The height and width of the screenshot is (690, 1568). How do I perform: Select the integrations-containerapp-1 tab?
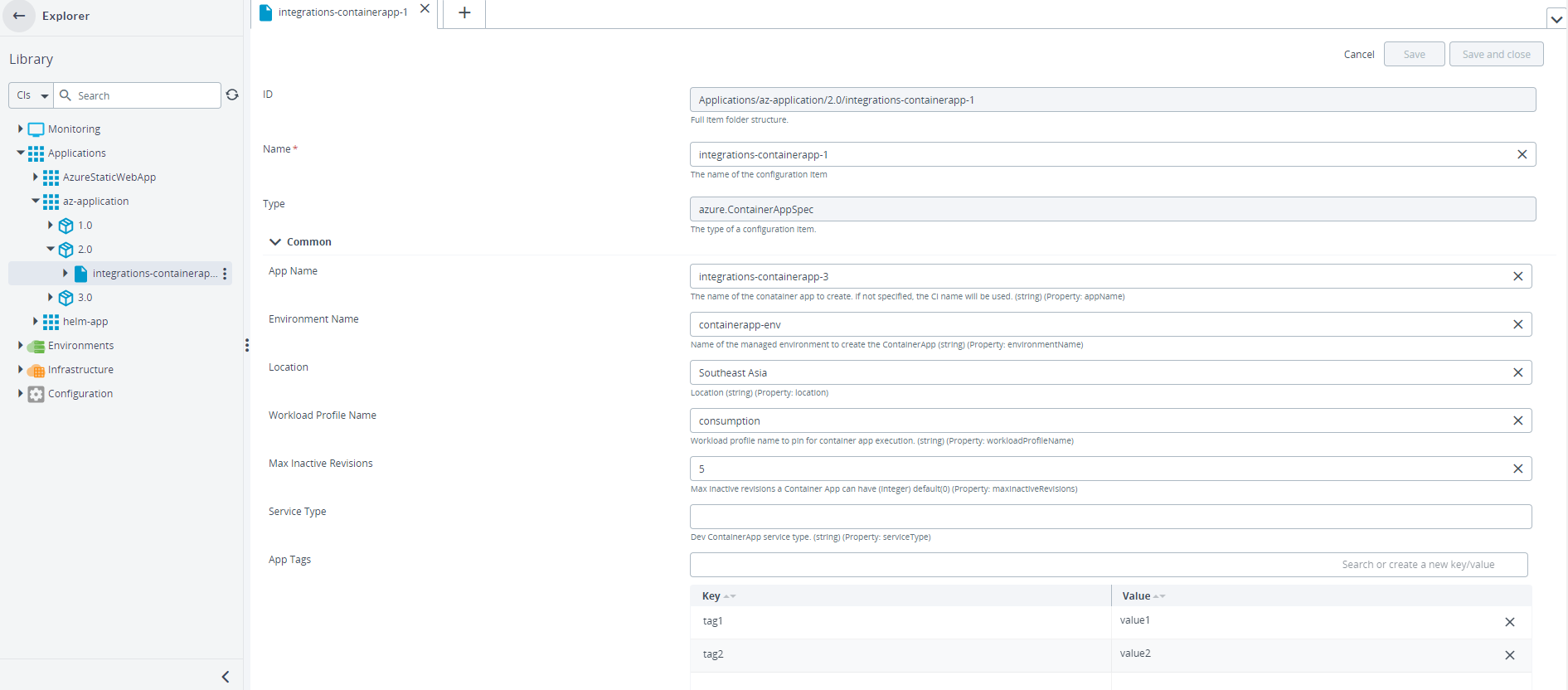click(342, 12)
